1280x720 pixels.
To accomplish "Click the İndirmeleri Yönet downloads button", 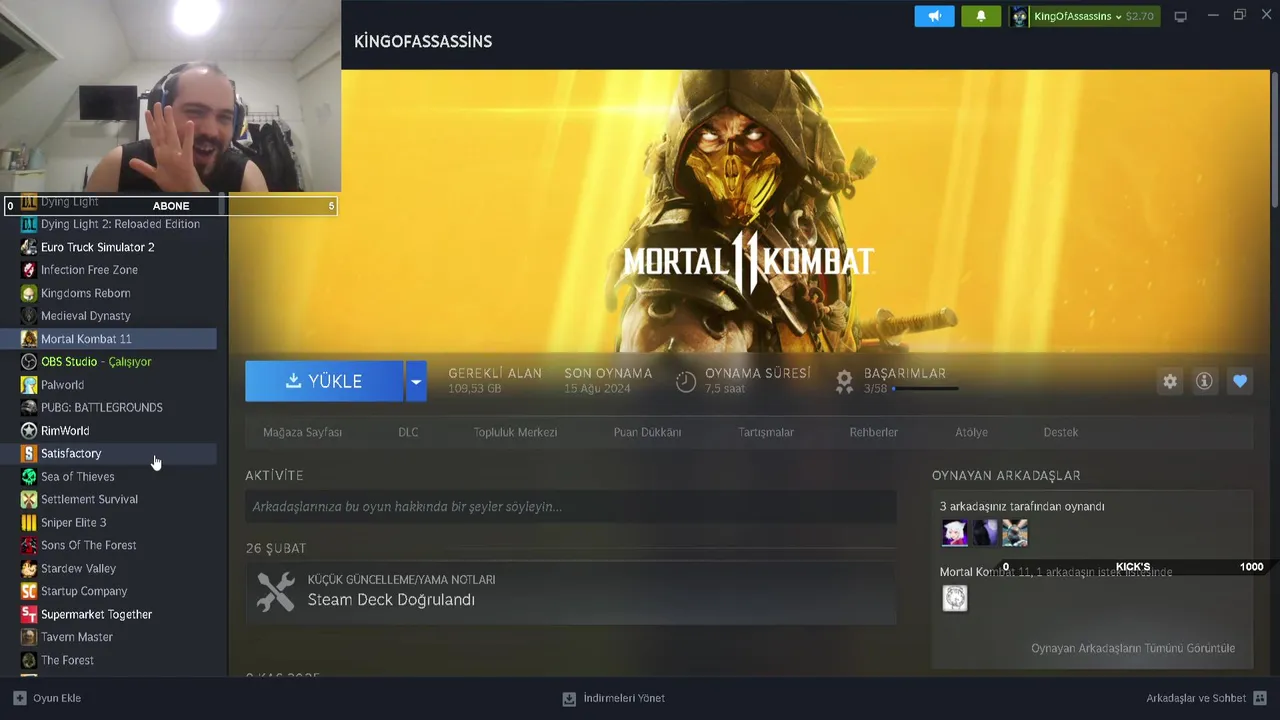I will pyautogui.click(x=613, y=698).
